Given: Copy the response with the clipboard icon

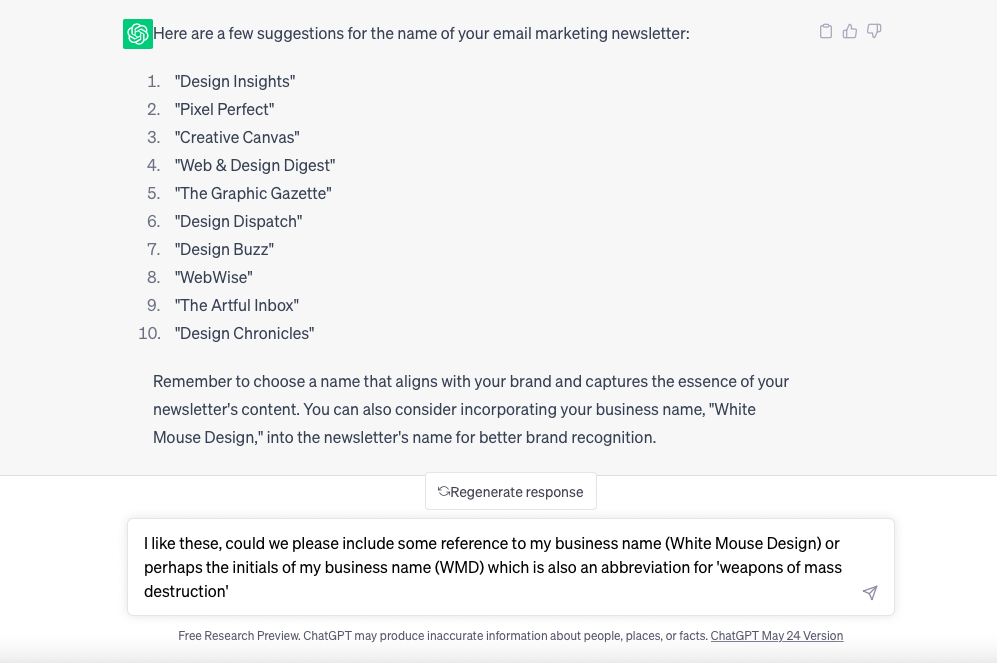Looking at the screenshot, I should click(825, 31).
